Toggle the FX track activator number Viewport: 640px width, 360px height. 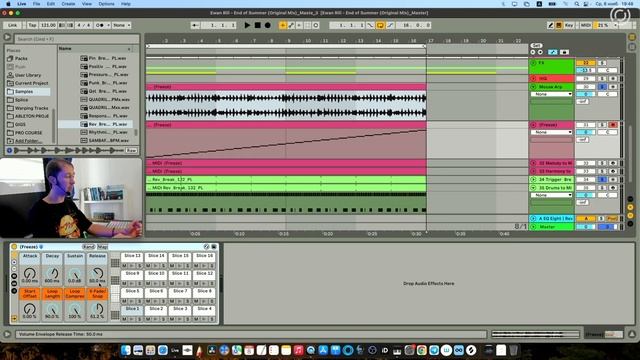tap(586, 63)
